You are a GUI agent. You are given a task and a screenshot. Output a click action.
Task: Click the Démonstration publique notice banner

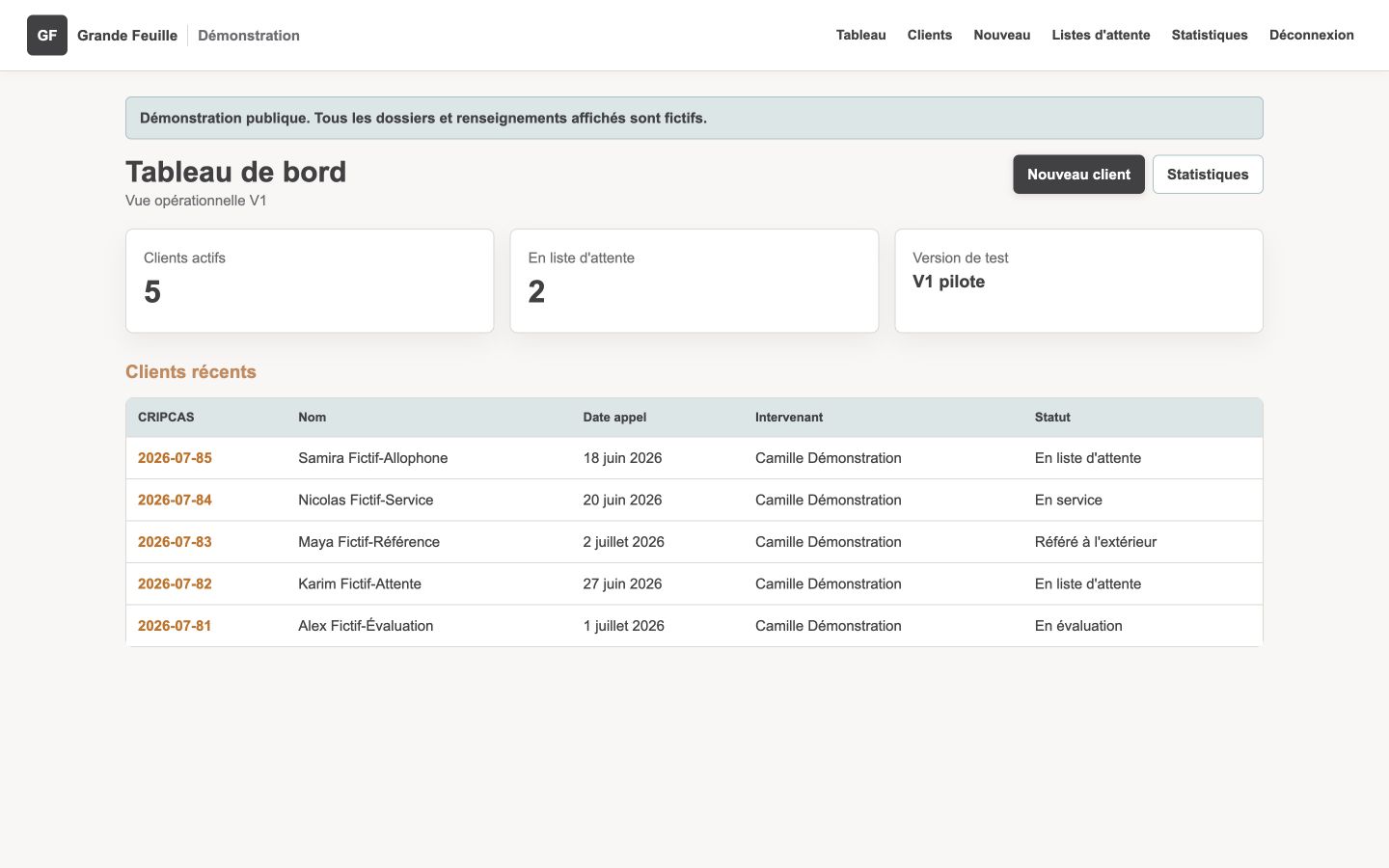[x=694, y=118]
